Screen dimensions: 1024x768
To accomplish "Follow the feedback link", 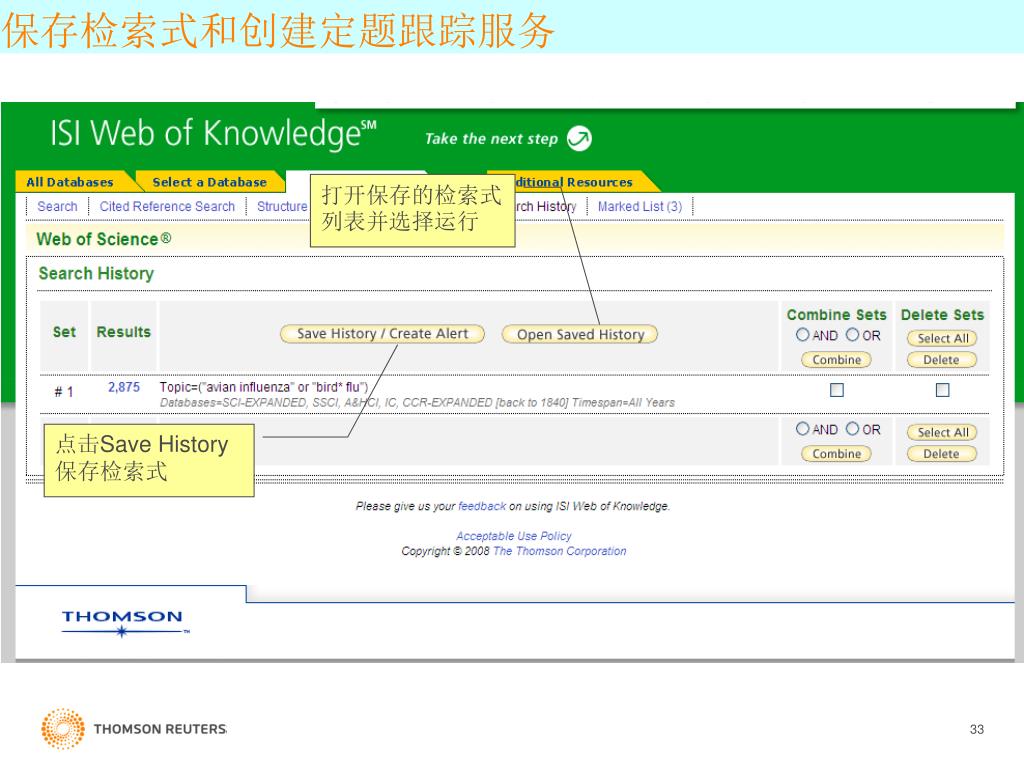I will 482,506.
